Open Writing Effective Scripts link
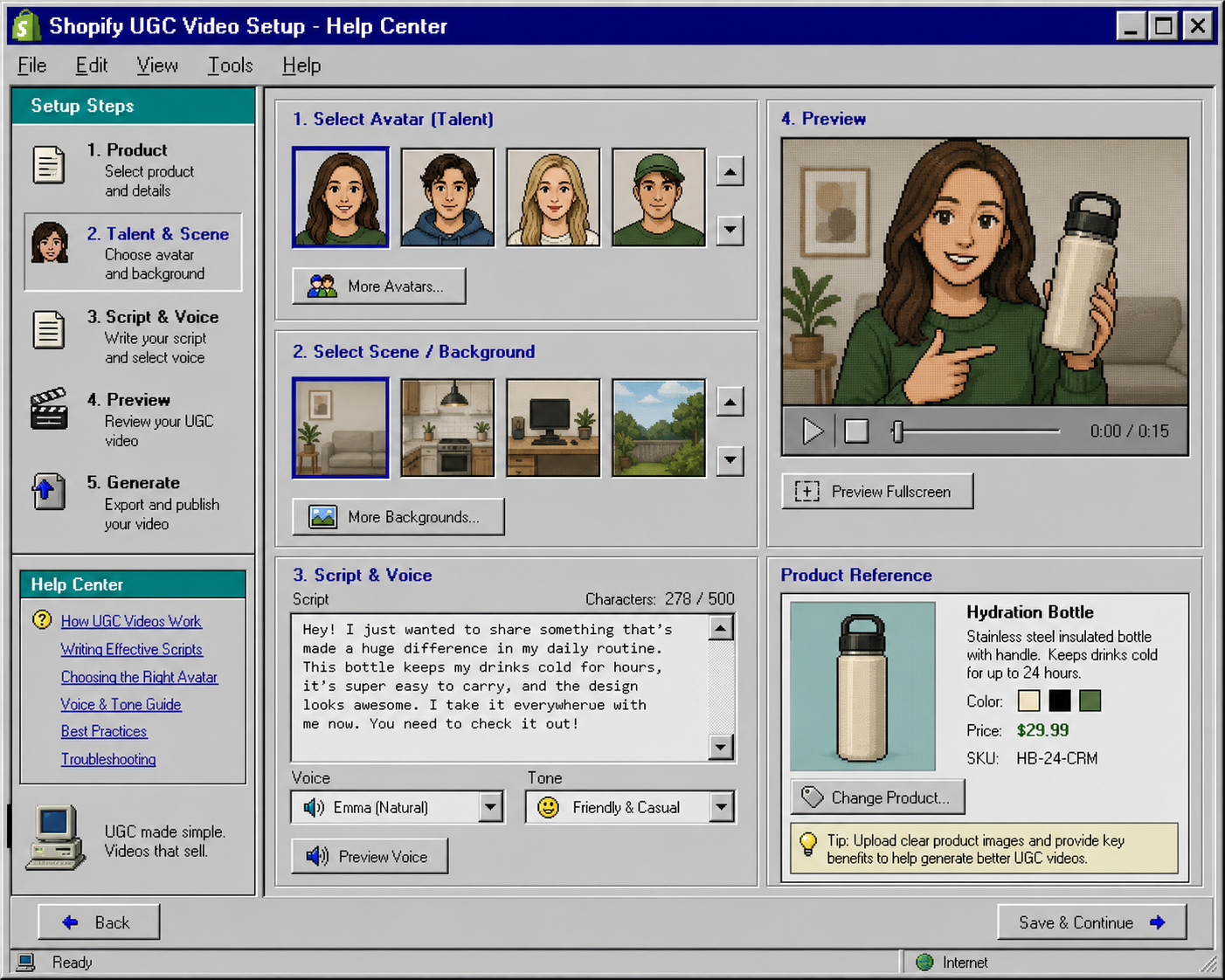 132,649
